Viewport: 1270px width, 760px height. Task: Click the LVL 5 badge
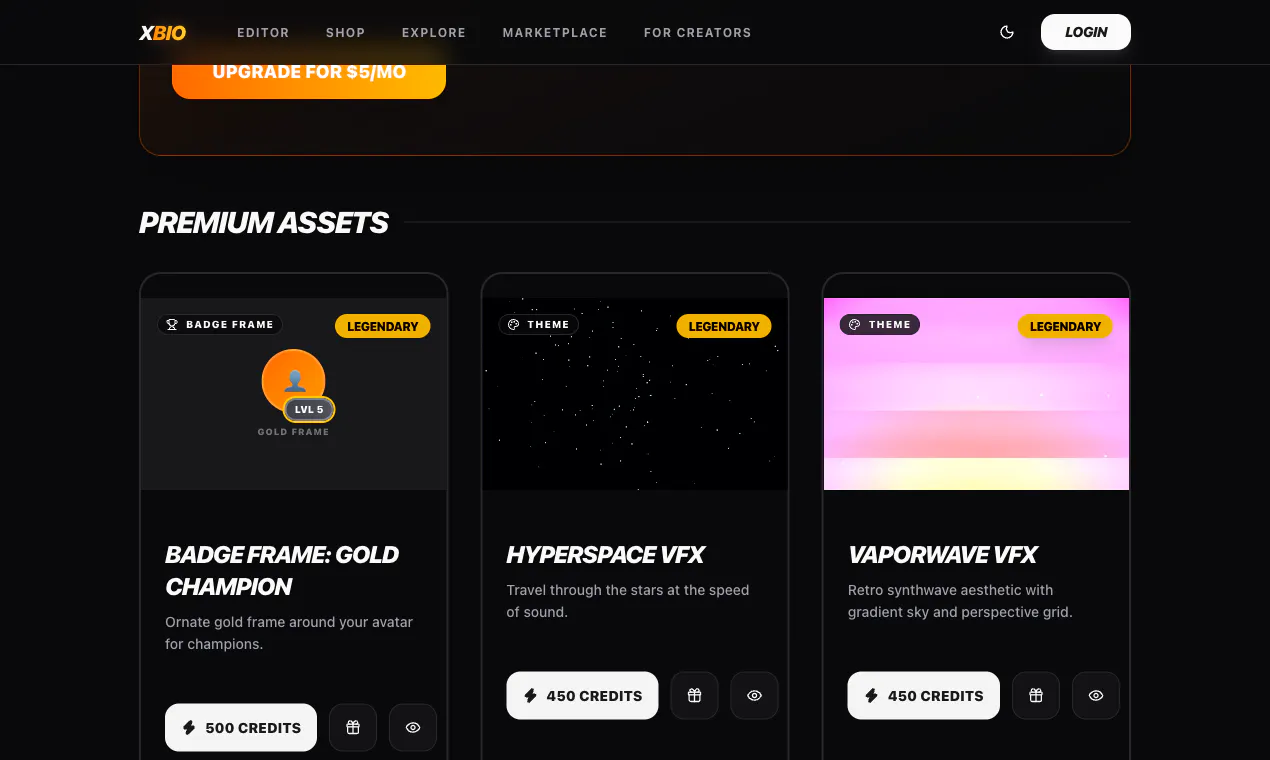[x=309, y=409]
